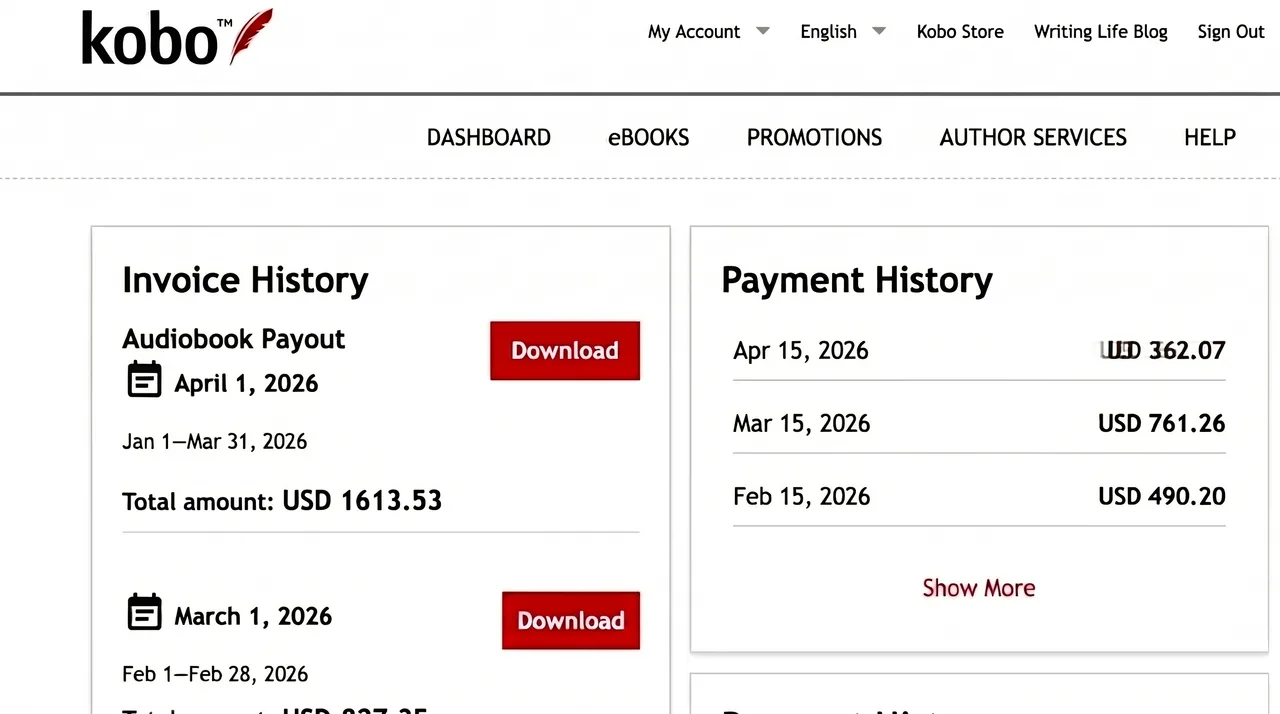Click the USD 761.26 payment amount
This screenshot has width=1280, height=714.
click(x=1162, y=424)
